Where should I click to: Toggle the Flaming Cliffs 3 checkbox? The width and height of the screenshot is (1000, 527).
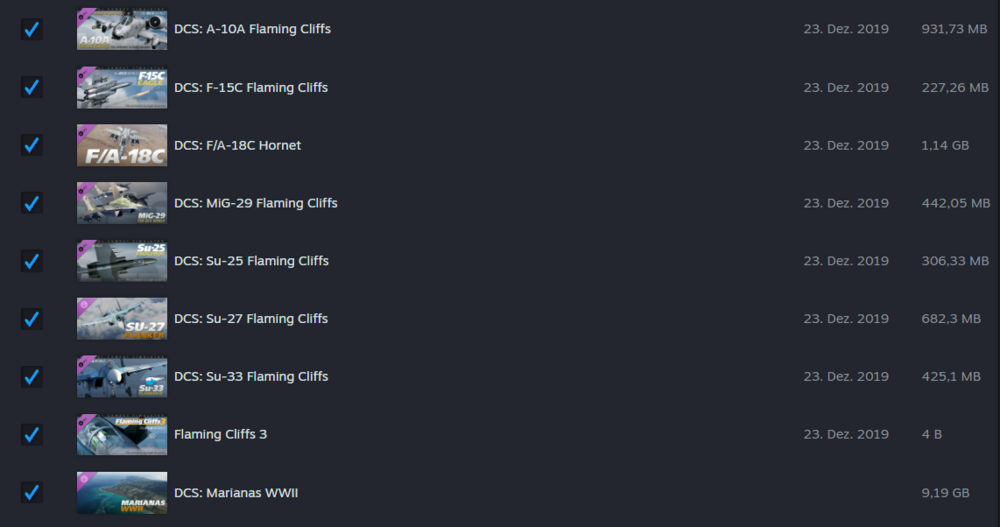[x=32, y=435]
